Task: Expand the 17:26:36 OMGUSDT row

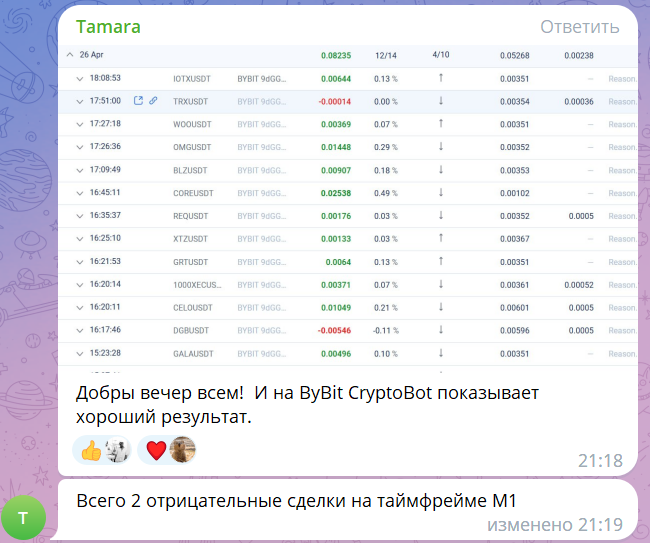Action: click(x=80, y=147)
